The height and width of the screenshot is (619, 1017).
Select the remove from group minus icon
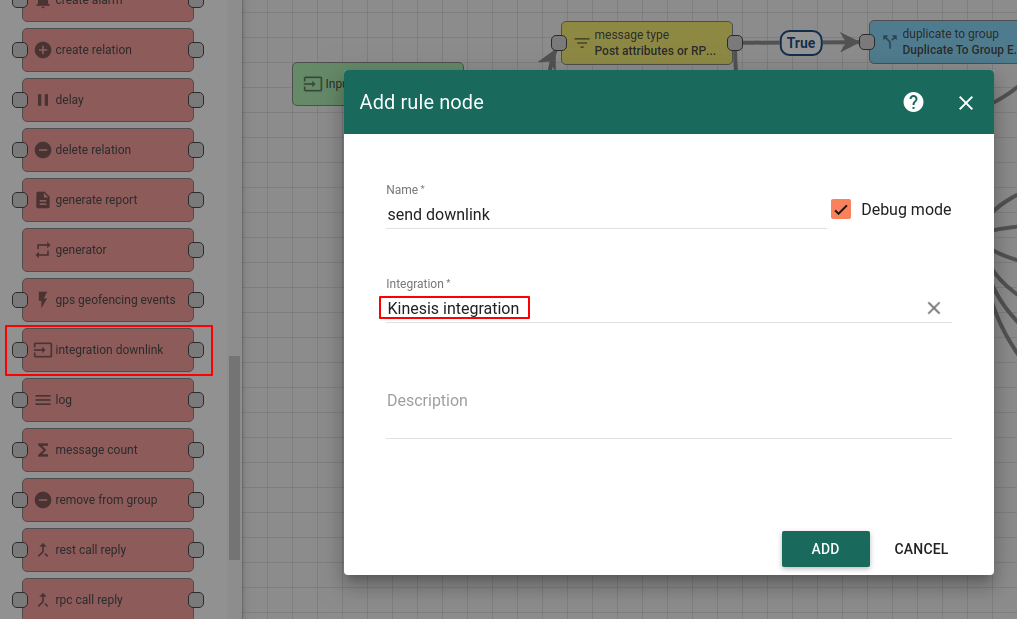(x=43, y=500)
